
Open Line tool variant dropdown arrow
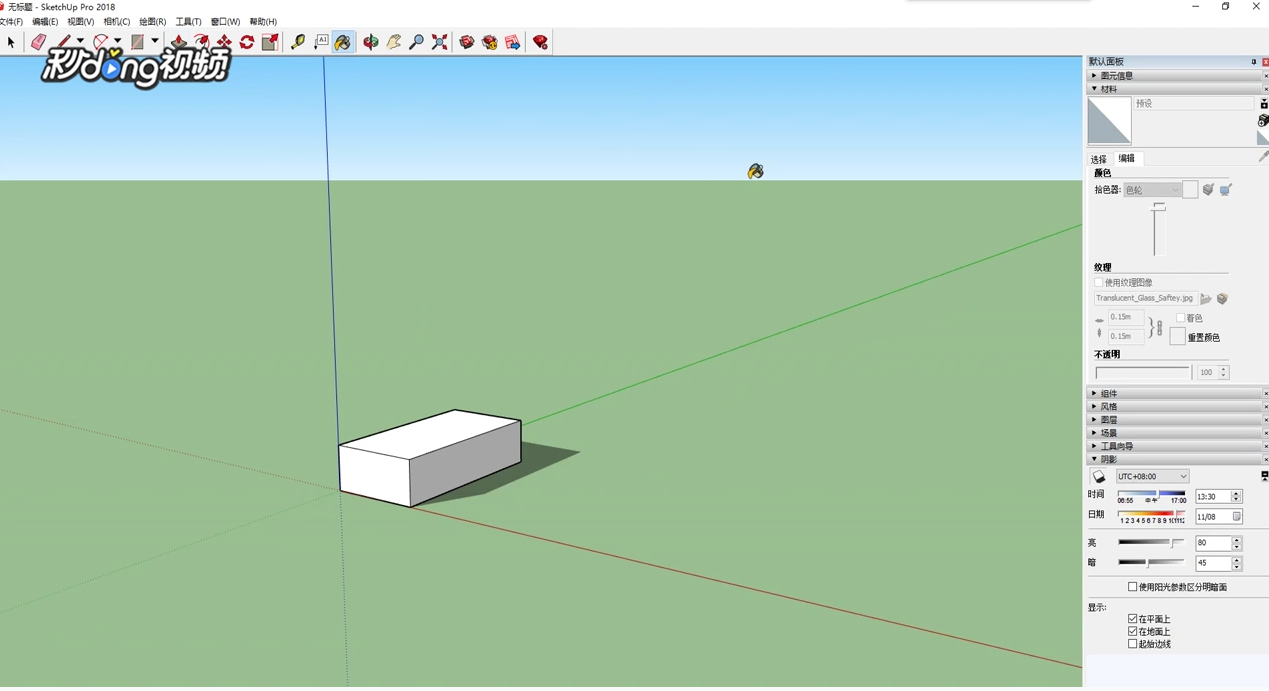80,42
